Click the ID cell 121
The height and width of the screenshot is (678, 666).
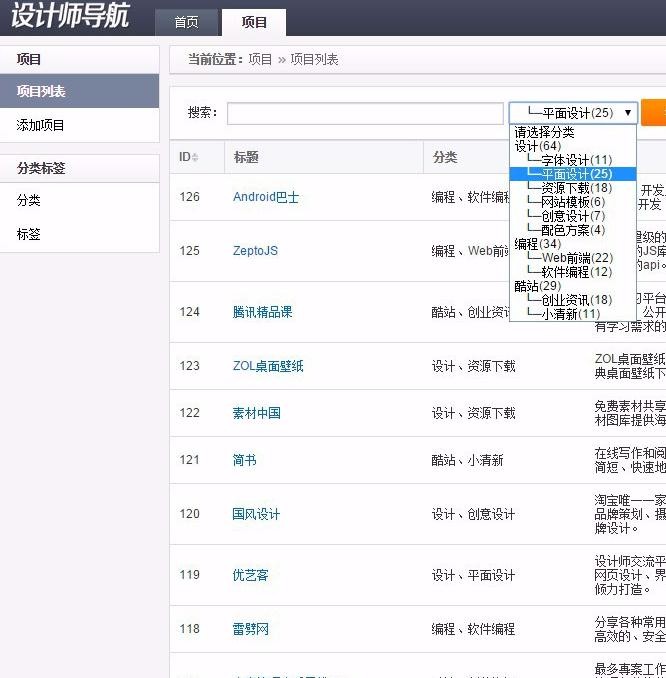tap(189, 460)
